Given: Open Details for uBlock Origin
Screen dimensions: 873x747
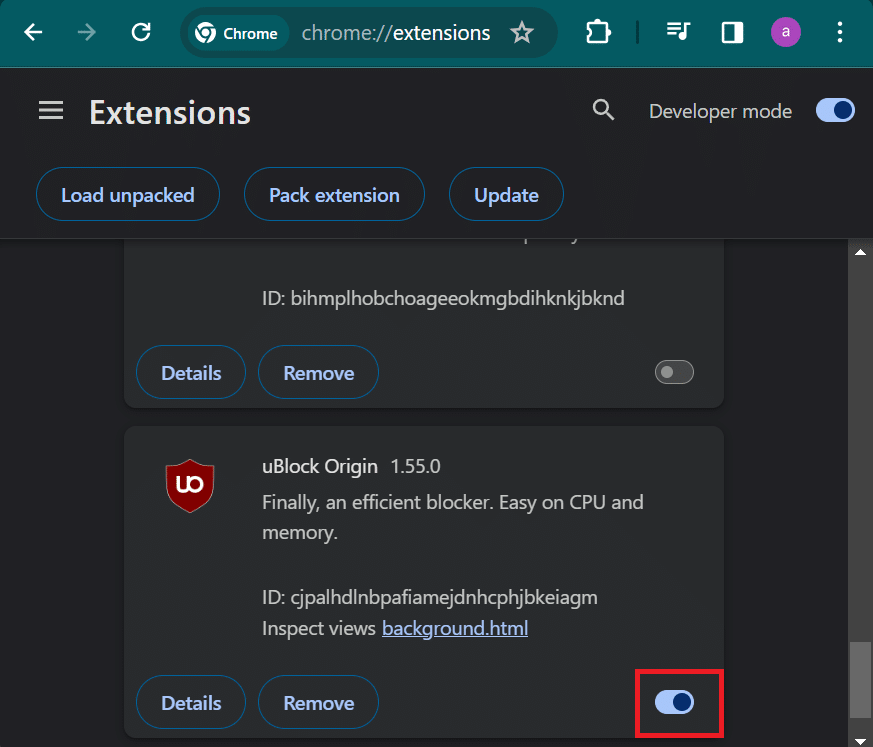Looking at the screenshot, I should [x=191, y=702].
